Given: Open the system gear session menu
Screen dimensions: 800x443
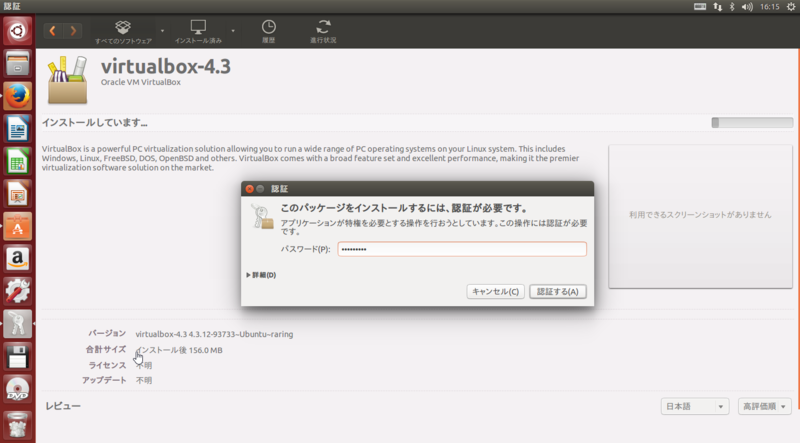Looking at the screenshot, I should point(791,7).
